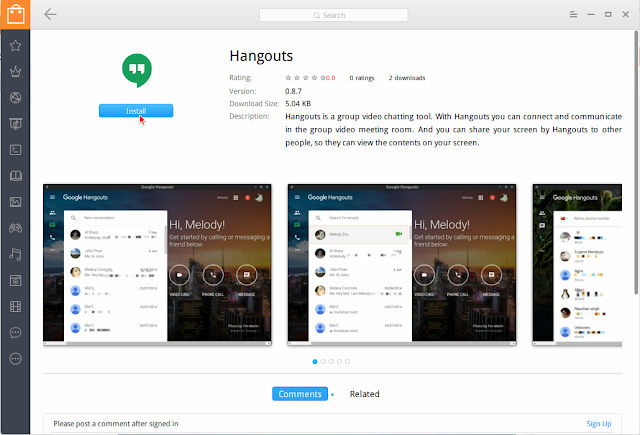This screenshot has height=435, width=640.
Task: Select the third screenshot pager dot
Action: click(x=331, y=362)
